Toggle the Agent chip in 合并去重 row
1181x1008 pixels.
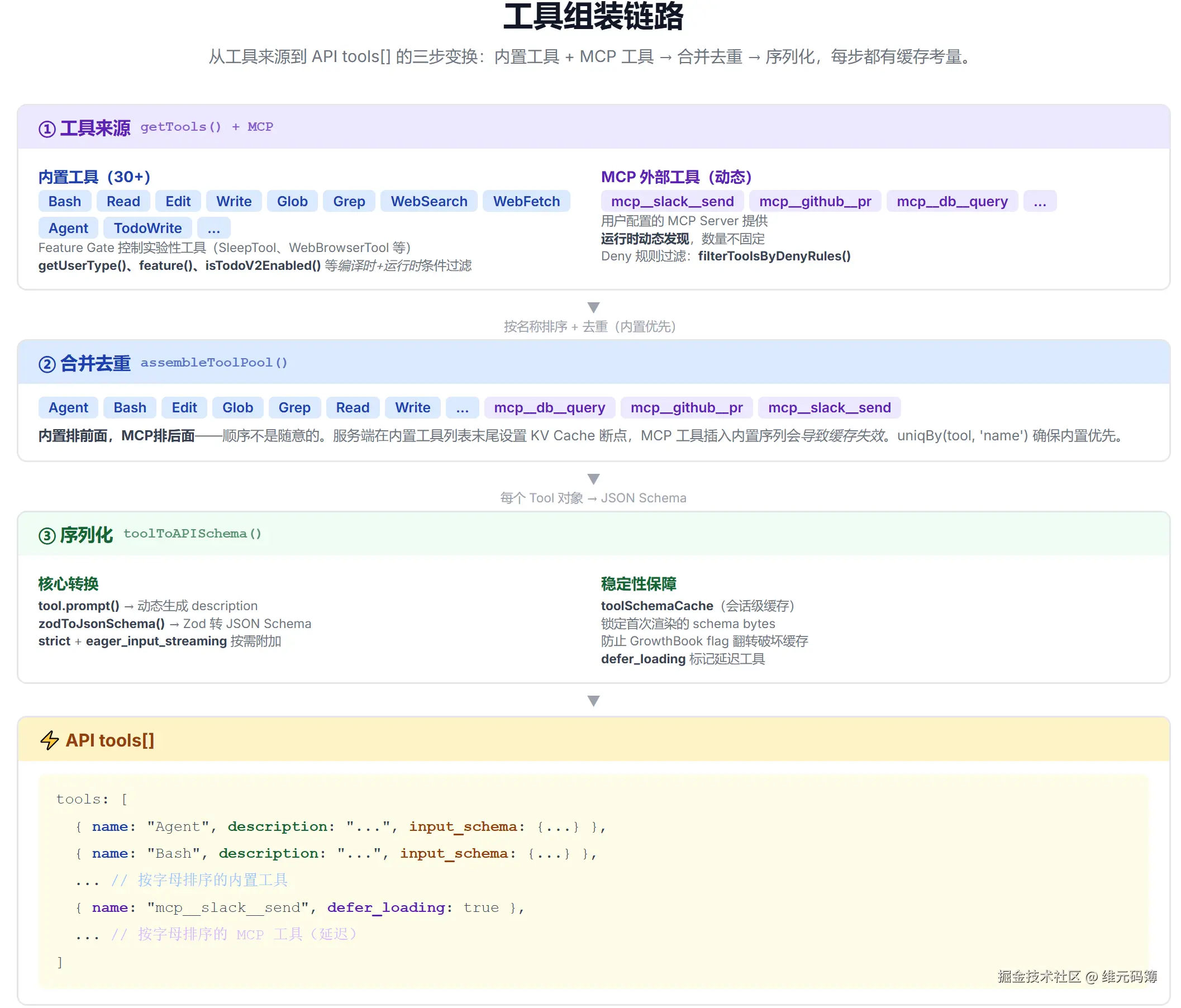click(68, 407)
